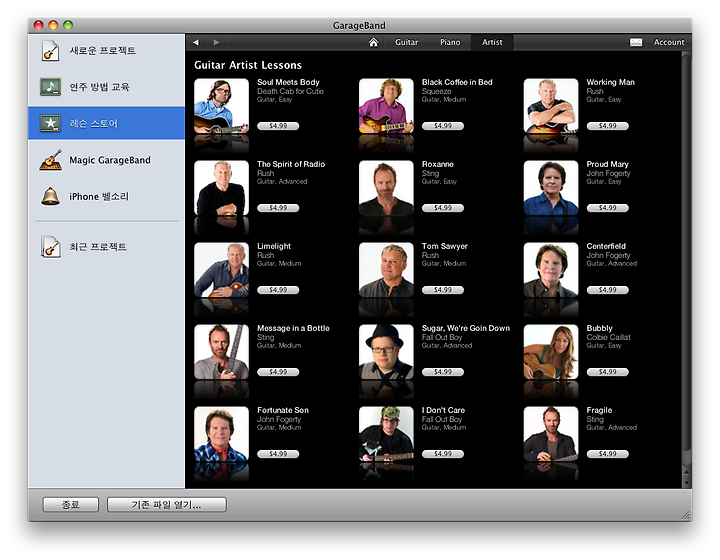Click the New Project guitar document icon
Screen dimensions: 720x560
(x=50, y=50)
